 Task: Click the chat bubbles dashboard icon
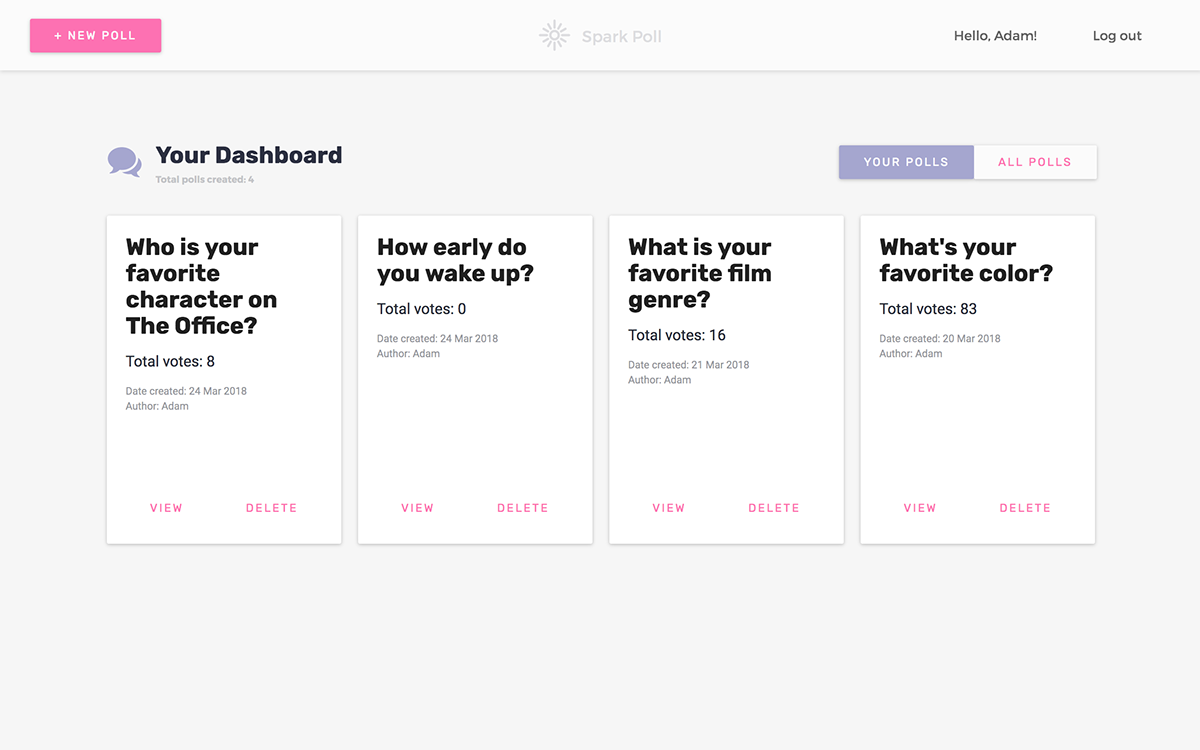point(125,162)
